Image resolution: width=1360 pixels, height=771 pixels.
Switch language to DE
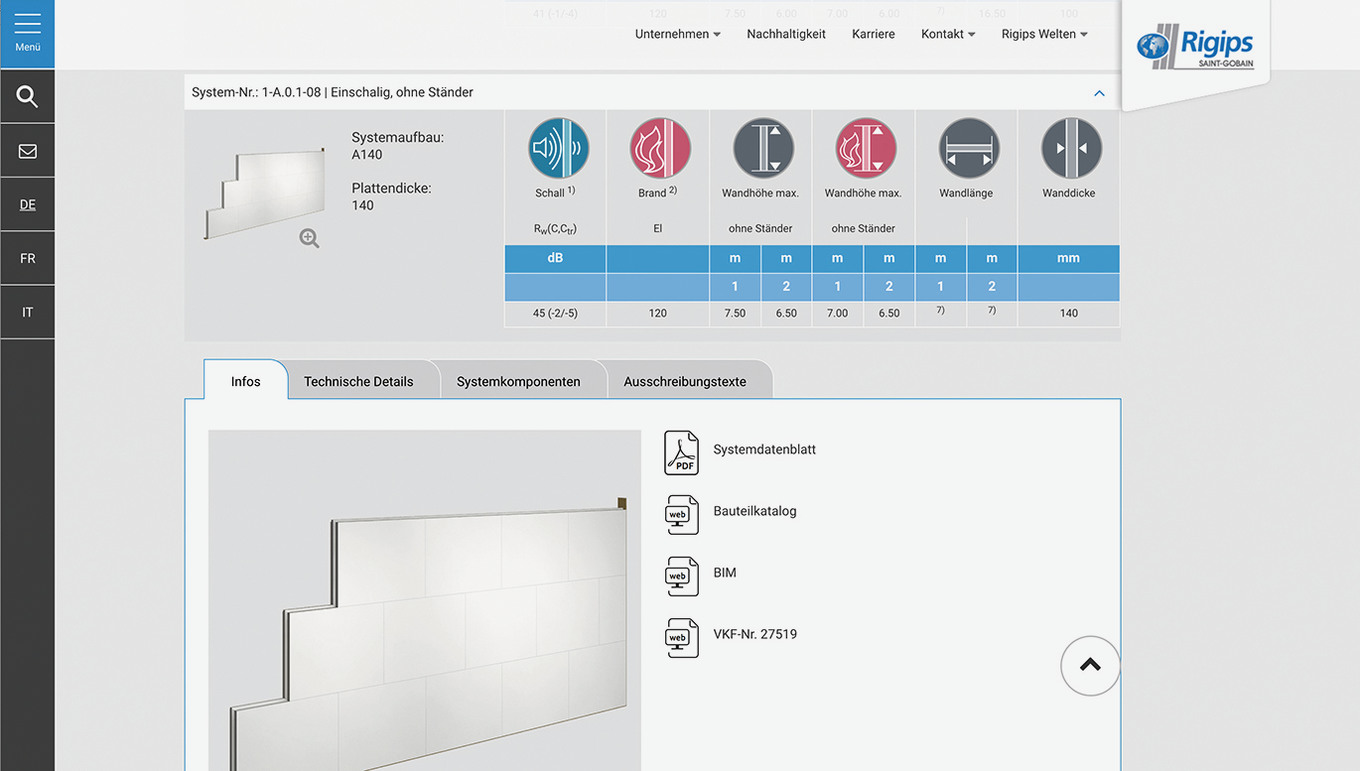pyautogui.click(x=27, y=205)
